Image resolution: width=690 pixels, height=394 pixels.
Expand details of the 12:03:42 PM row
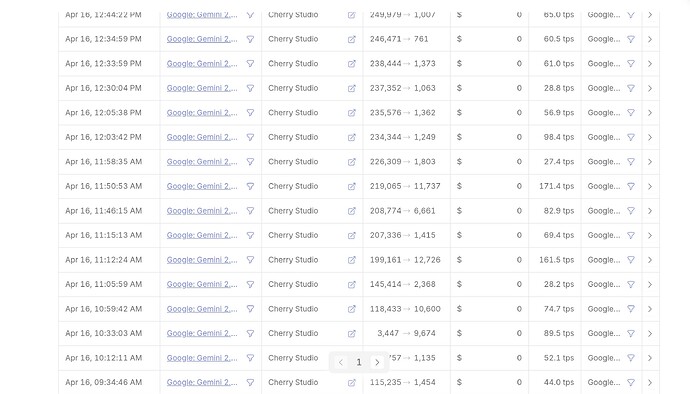650,137
